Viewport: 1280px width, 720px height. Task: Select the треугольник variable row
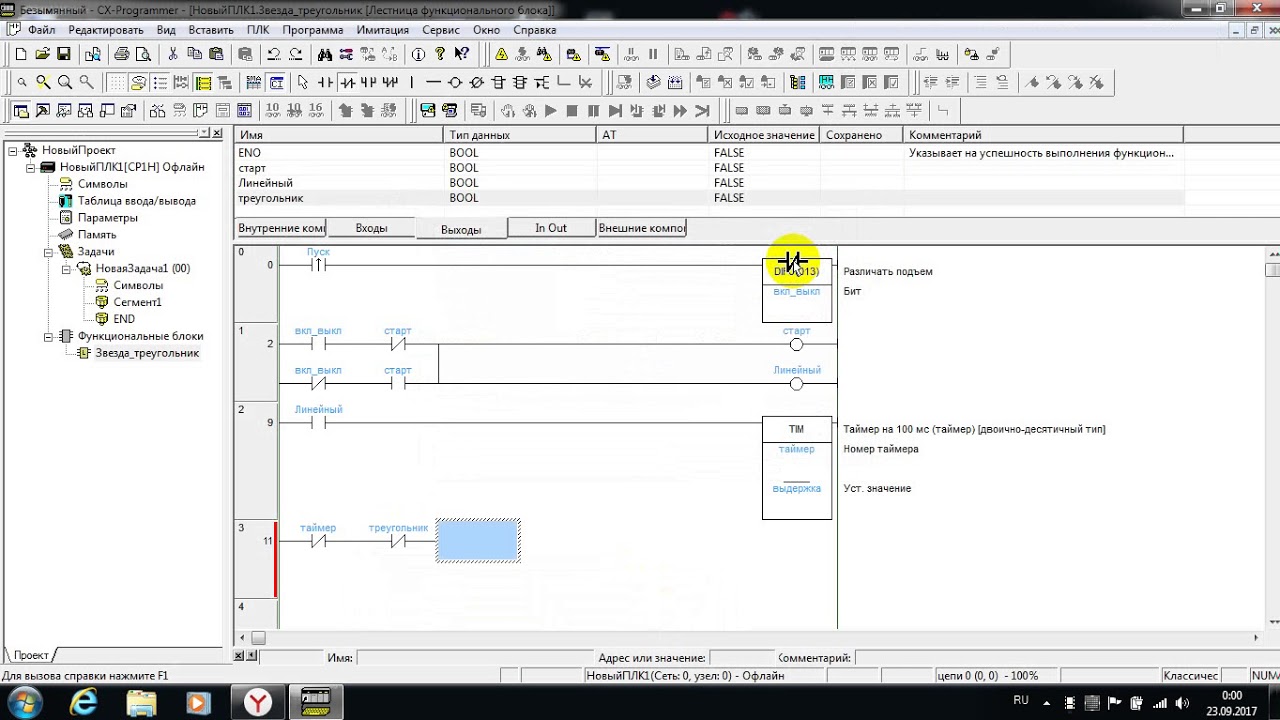709,198
